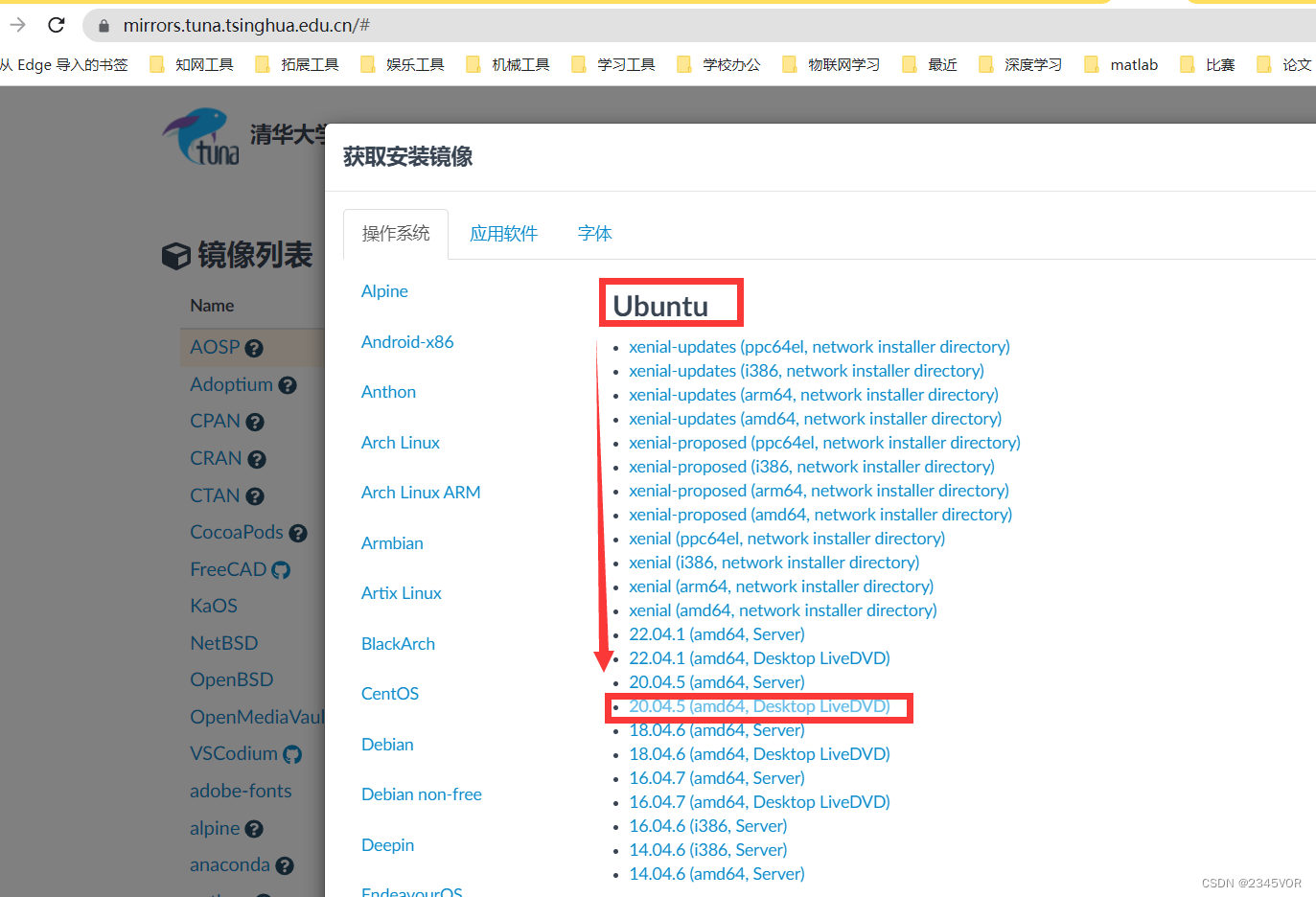Download 14.04.6 amd64 Server image
1316x897 pixels.
pos(717,874)
